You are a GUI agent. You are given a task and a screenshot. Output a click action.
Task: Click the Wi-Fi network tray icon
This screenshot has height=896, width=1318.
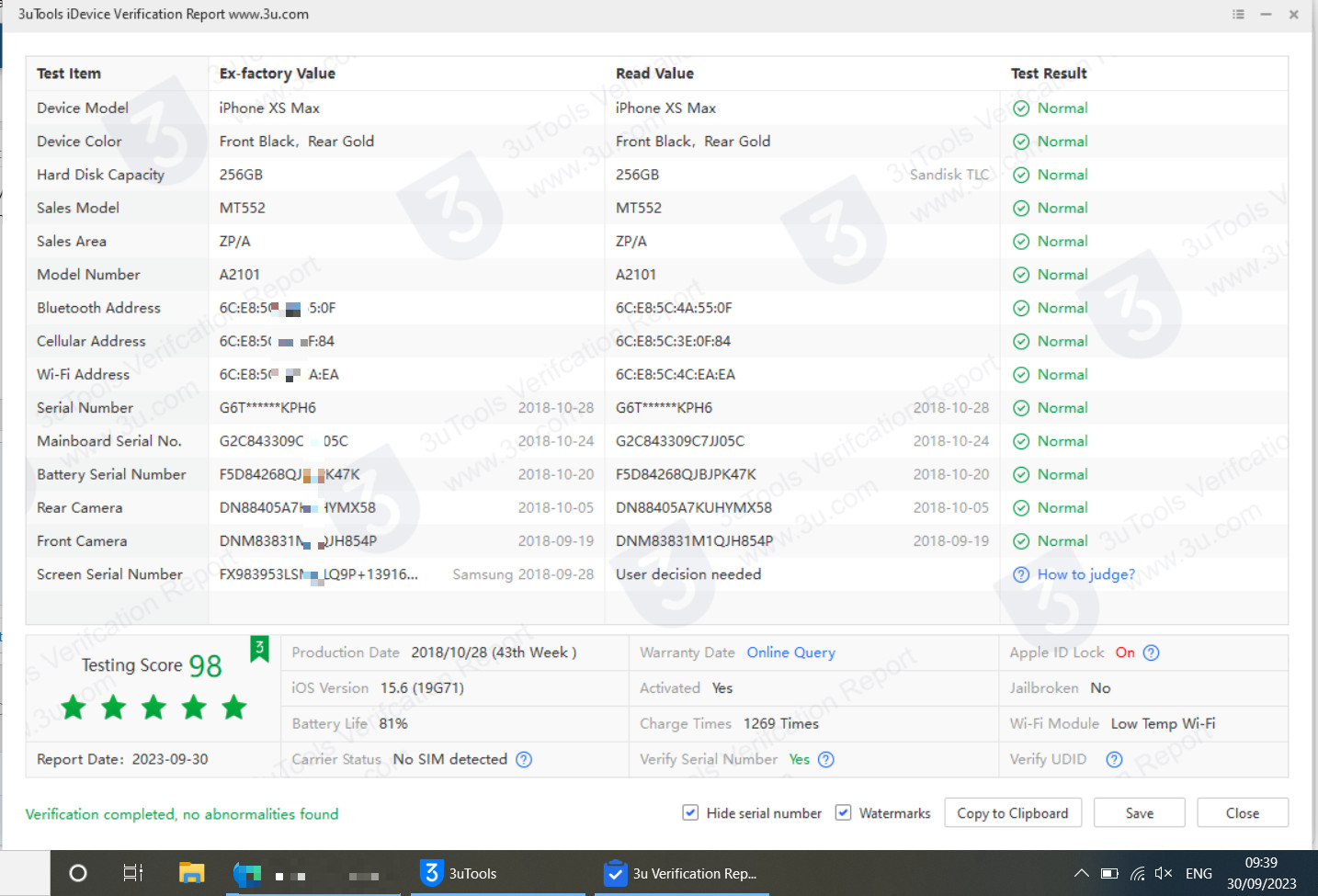tap(1137, 873)
